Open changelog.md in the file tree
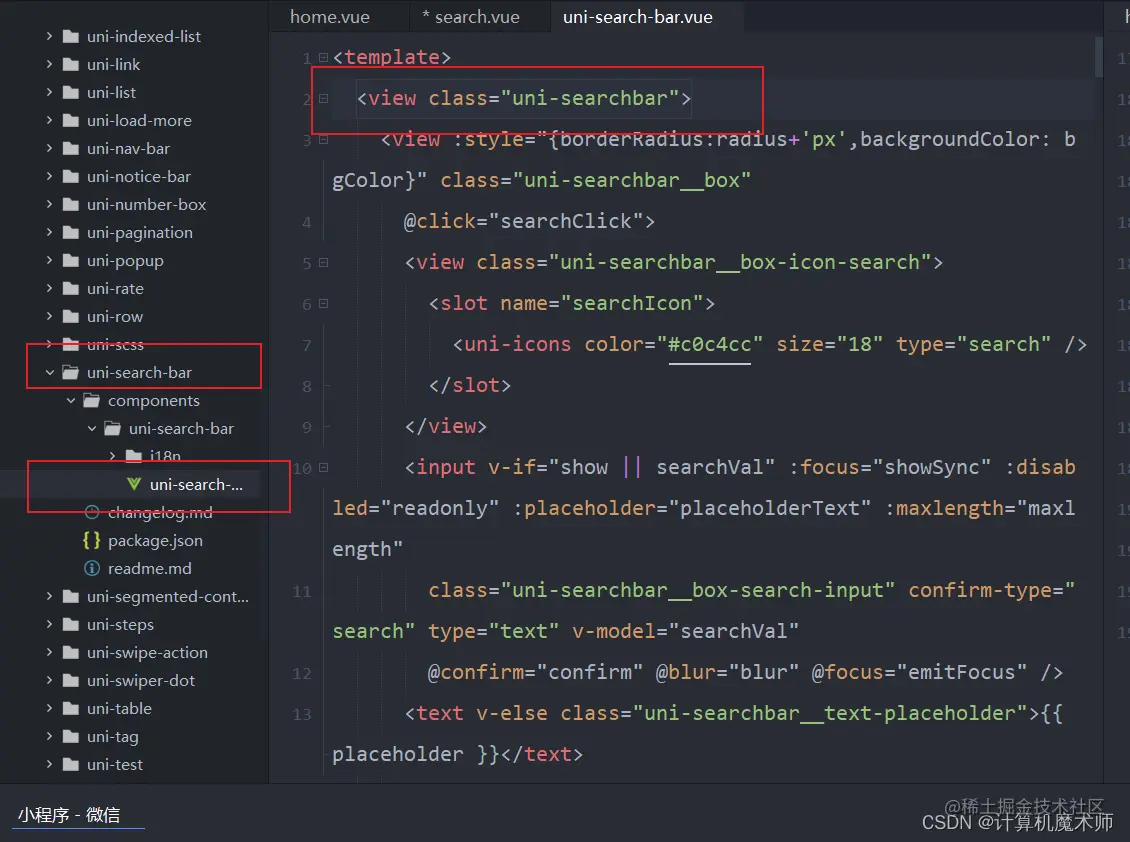 [160, 513]
